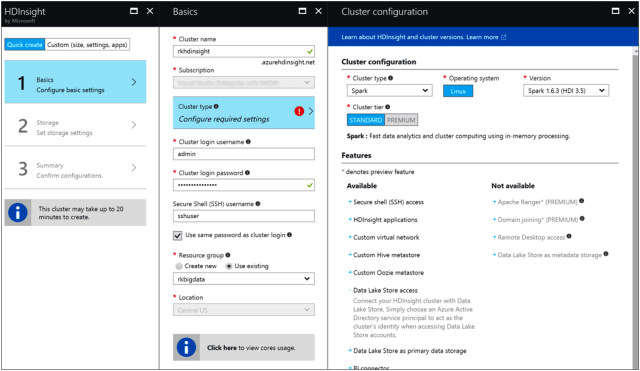Click the Secure Shell username info icon

coord(258,204)
